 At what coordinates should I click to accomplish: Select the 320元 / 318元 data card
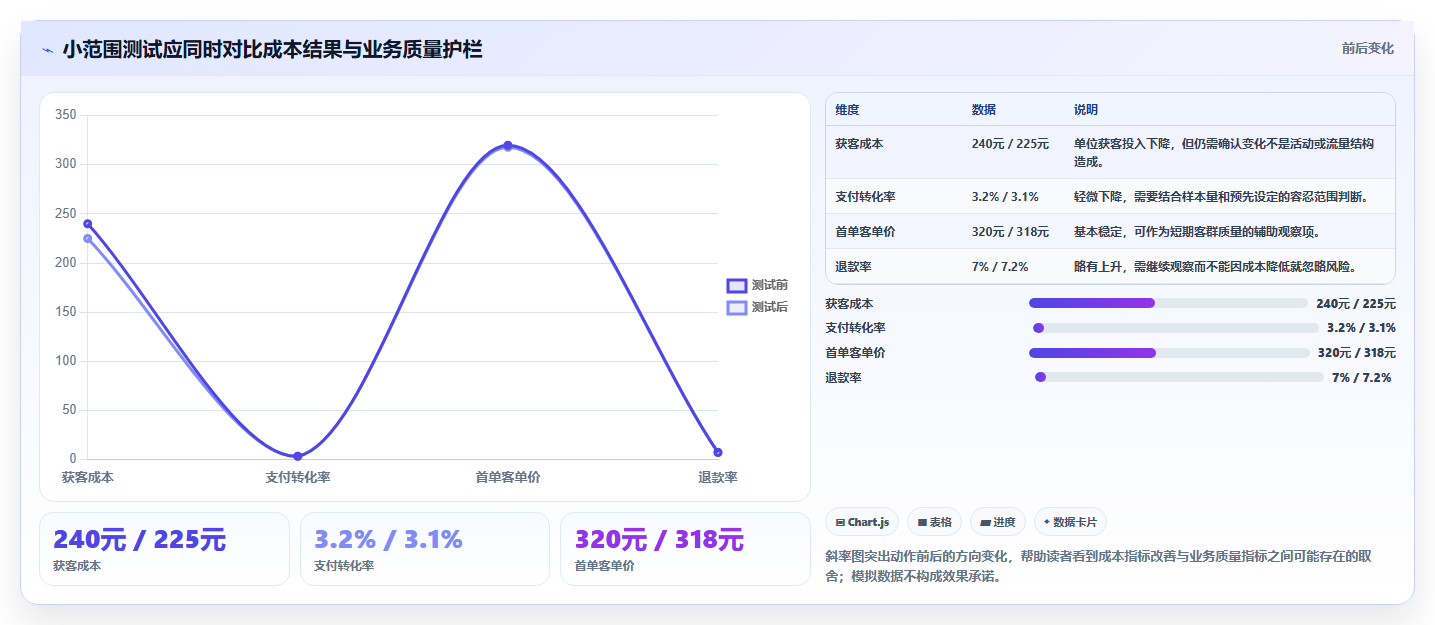pos(685,549)
